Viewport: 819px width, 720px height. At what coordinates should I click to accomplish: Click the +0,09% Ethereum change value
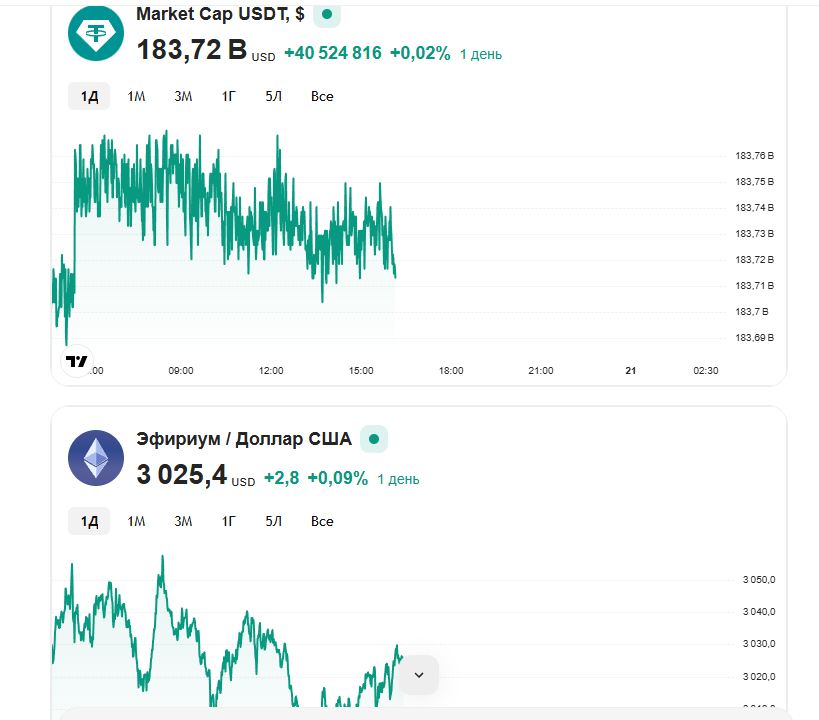(x=339, y=479)
